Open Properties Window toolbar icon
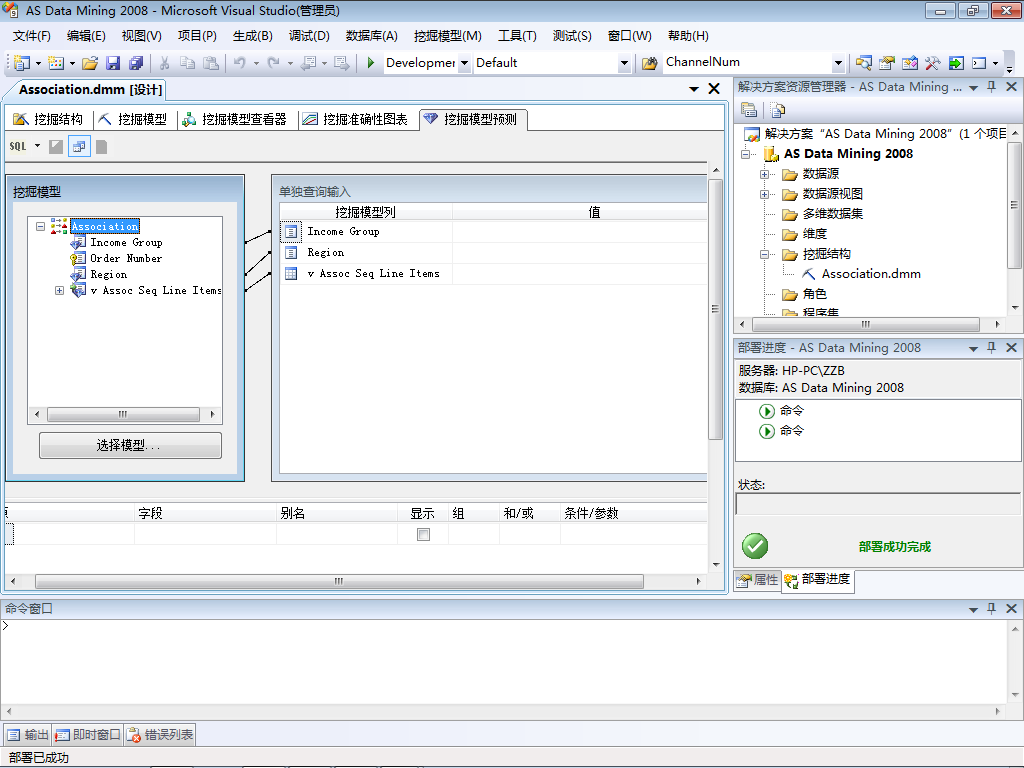Viewport: 1024px width, 768px height. tap(887, 63)
